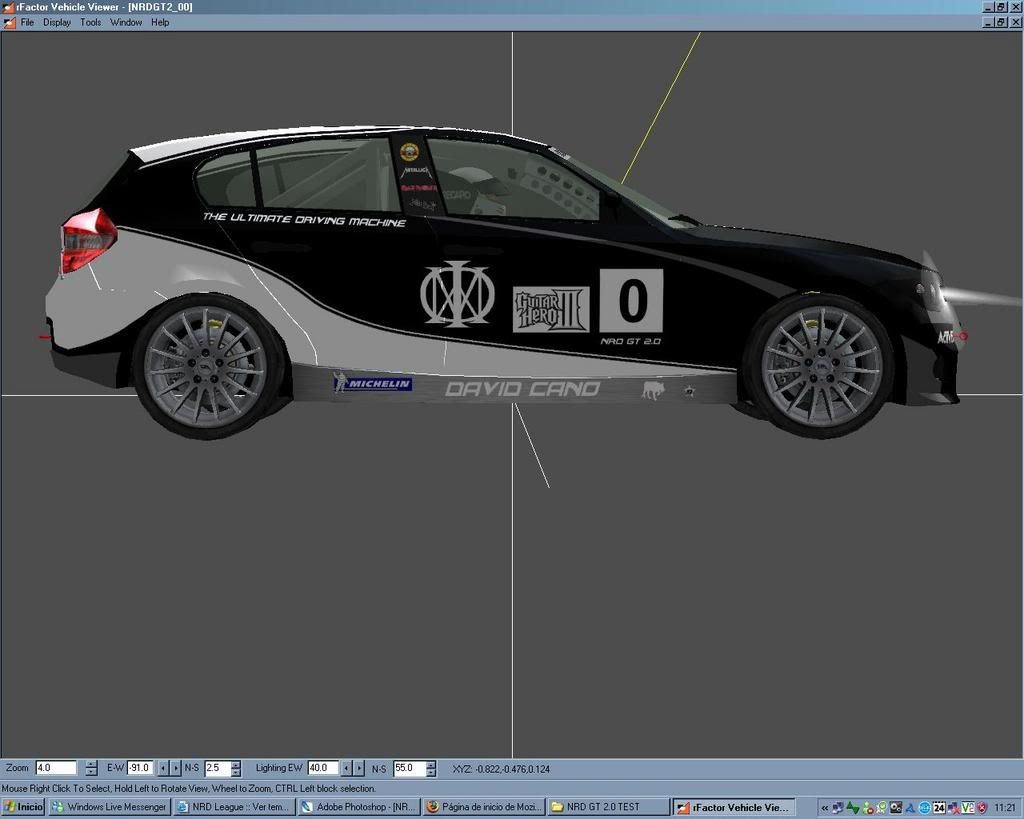Viewport: 1024px width, 819px height.
Task: Open the Firefox Página de inicio window
Action: [484, 807]
